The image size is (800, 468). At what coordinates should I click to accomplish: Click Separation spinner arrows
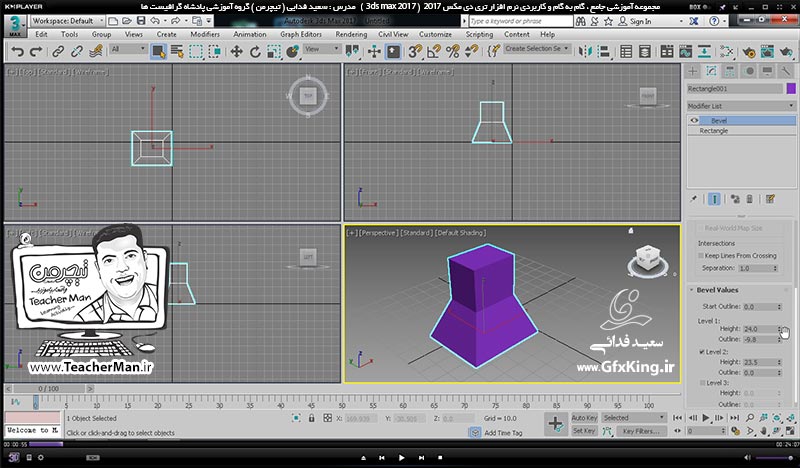tap(775, 268)
